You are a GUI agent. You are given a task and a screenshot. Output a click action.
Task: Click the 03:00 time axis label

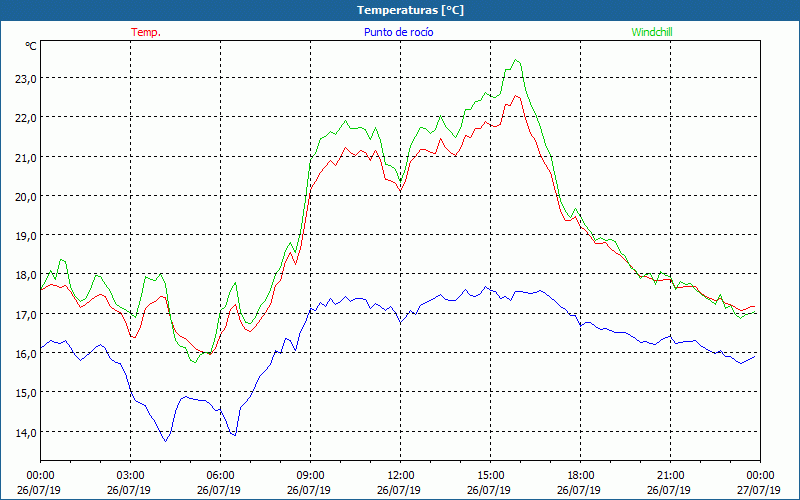131,476
